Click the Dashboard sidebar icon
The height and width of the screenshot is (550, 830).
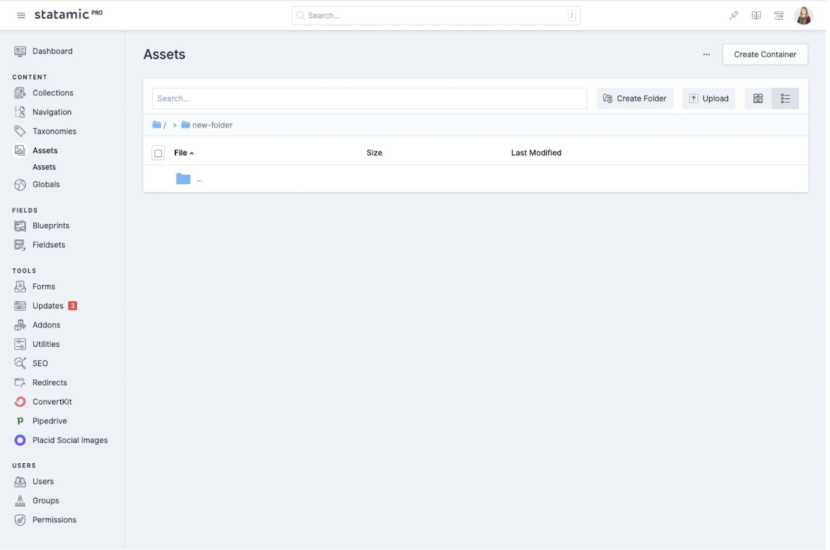point(20,51)
